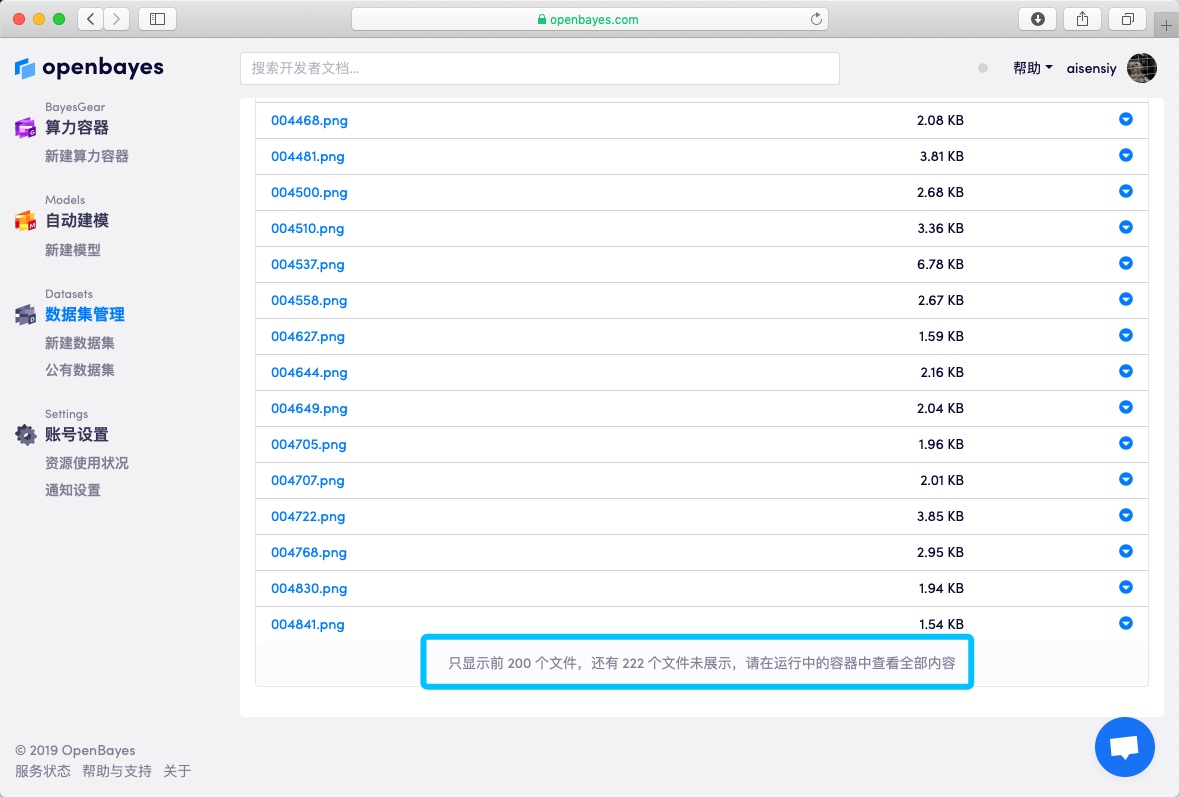1179x797 pixels.
Task: Reload the page in address bar
Action: (x=816, y=19)
